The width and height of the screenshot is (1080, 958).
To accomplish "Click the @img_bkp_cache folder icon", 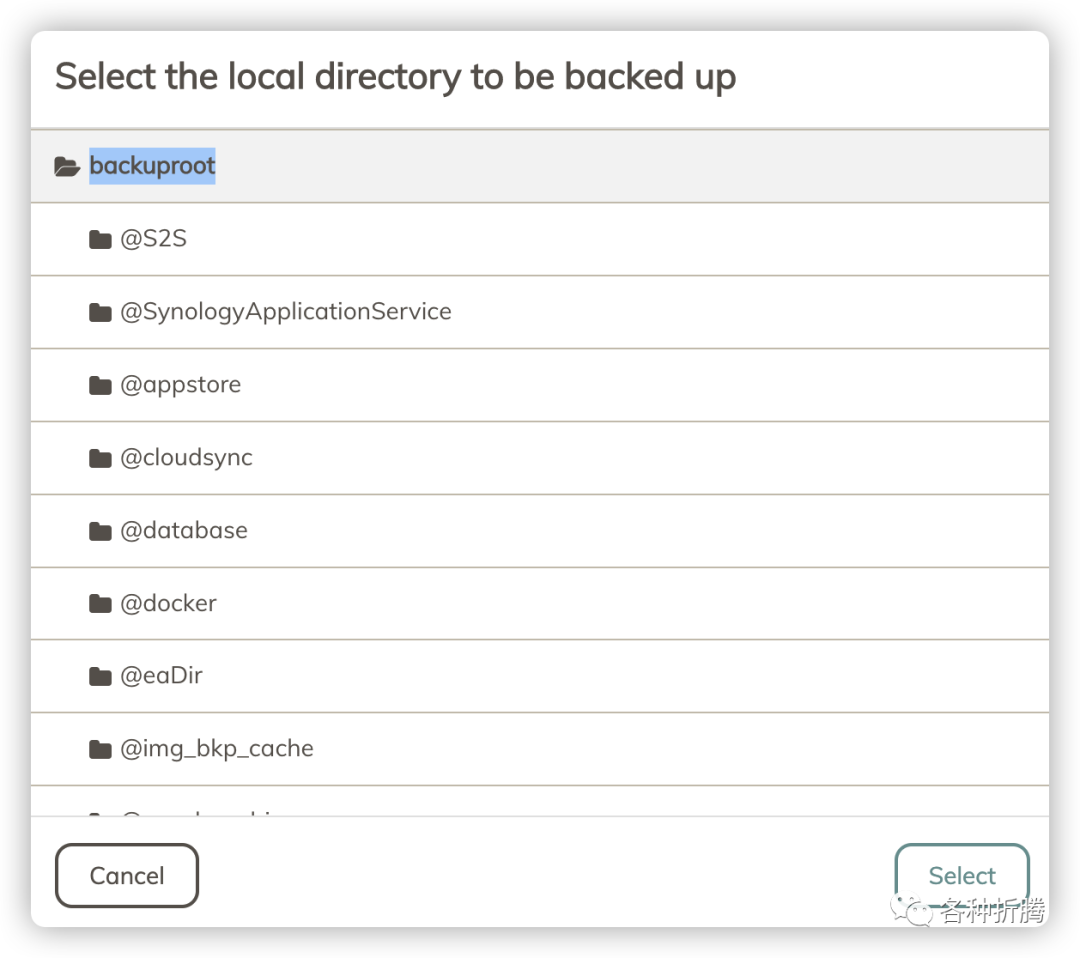I will click(x=100, y=749).
